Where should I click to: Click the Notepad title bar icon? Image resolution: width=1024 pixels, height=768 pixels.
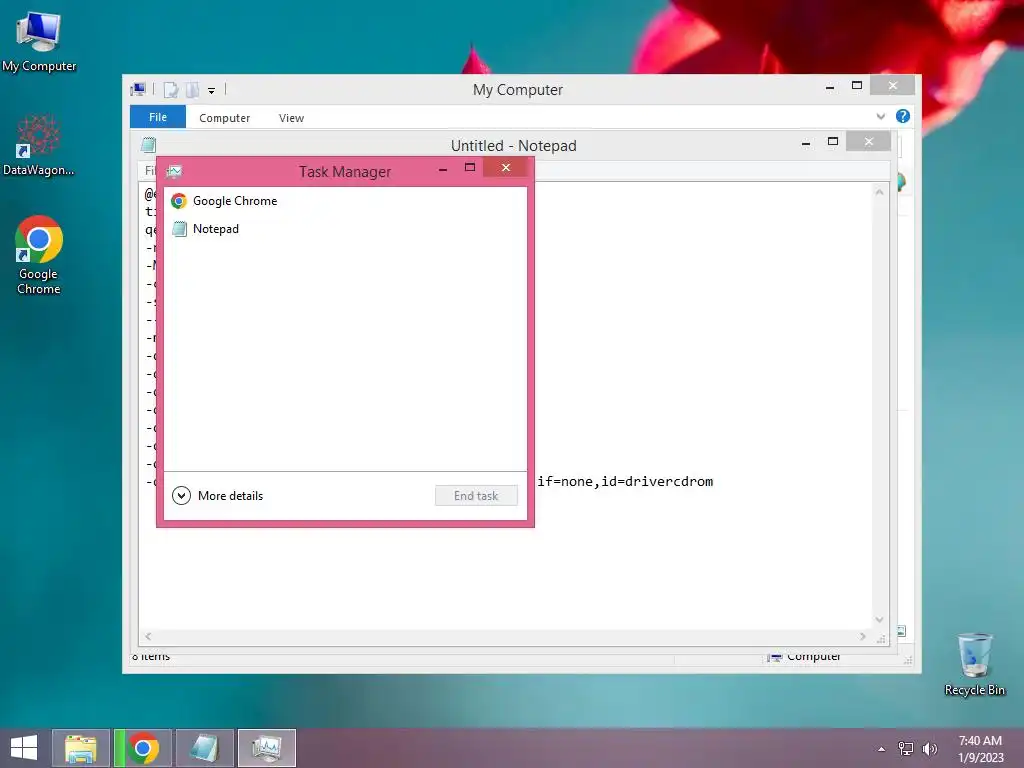149,145
